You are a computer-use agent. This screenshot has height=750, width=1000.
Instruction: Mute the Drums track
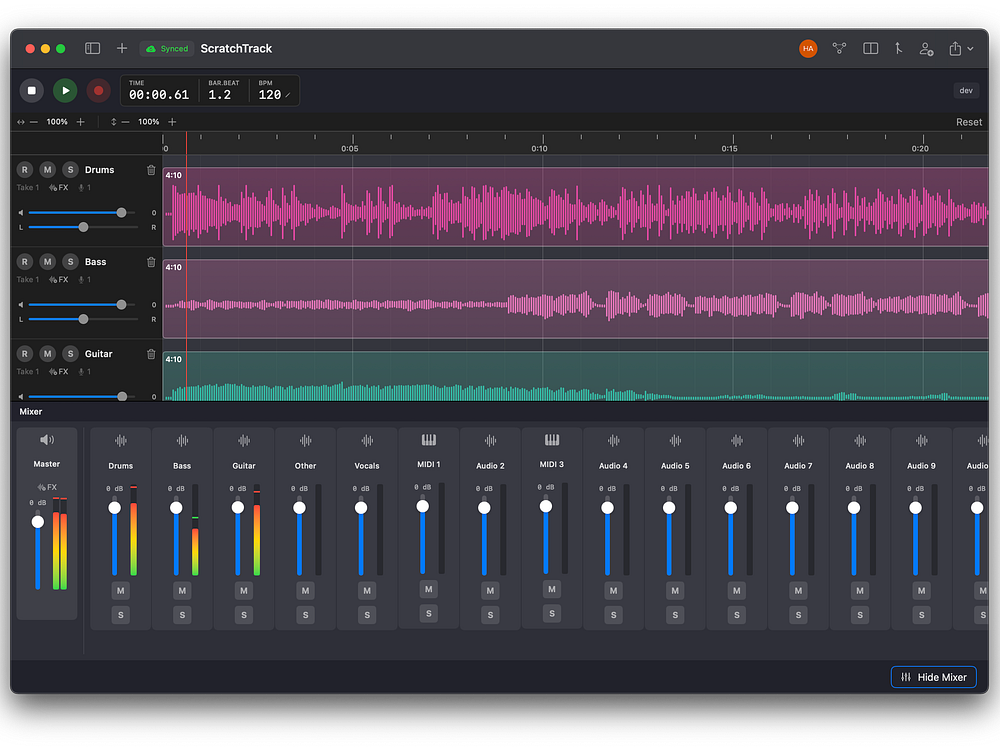47,170
